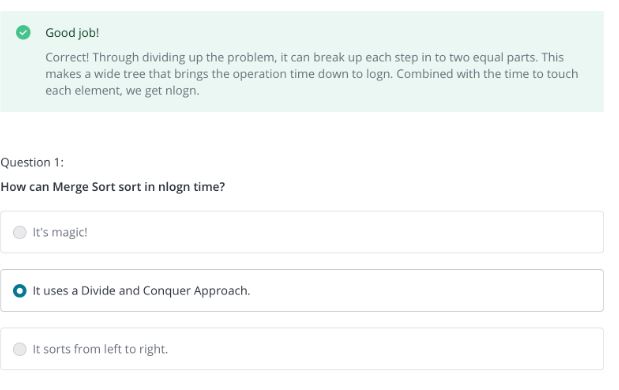Select the Divide and Conquer radio button

(20, 291)
